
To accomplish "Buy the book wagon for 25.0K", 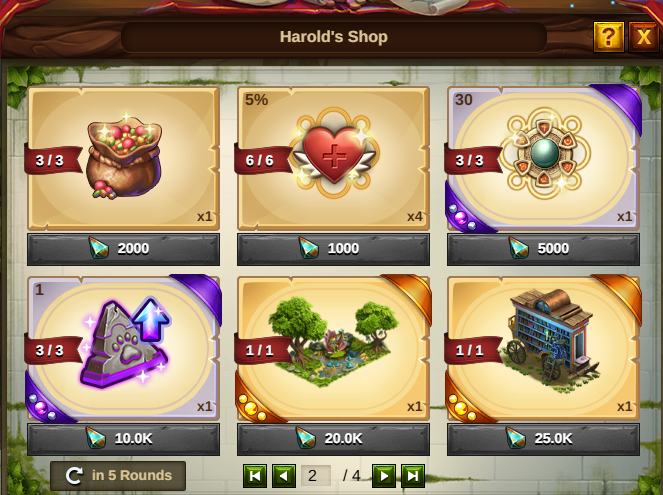I will [x=543, y=439].
